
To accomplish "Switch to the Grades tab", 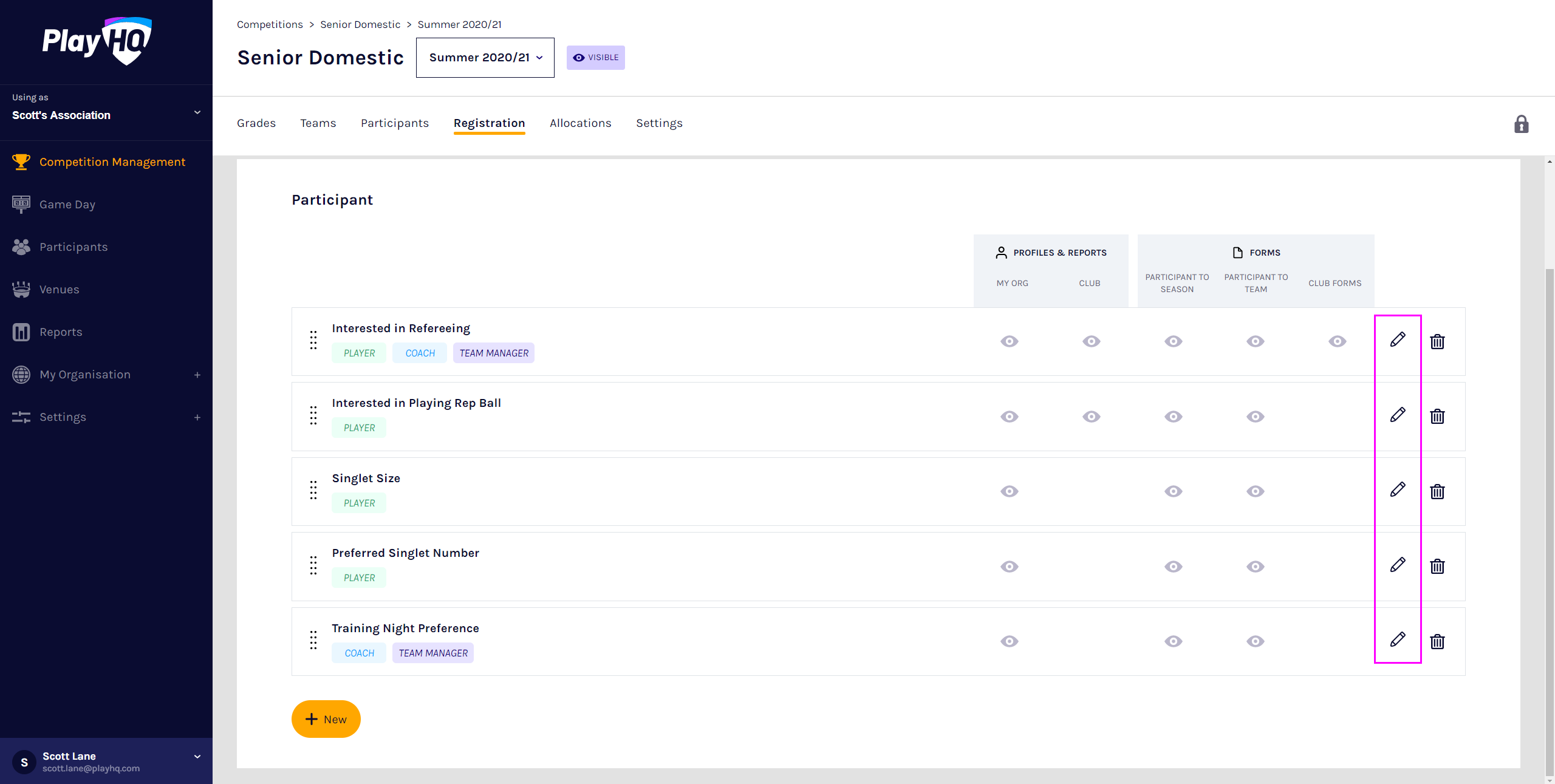I will (x=256, y=123).
